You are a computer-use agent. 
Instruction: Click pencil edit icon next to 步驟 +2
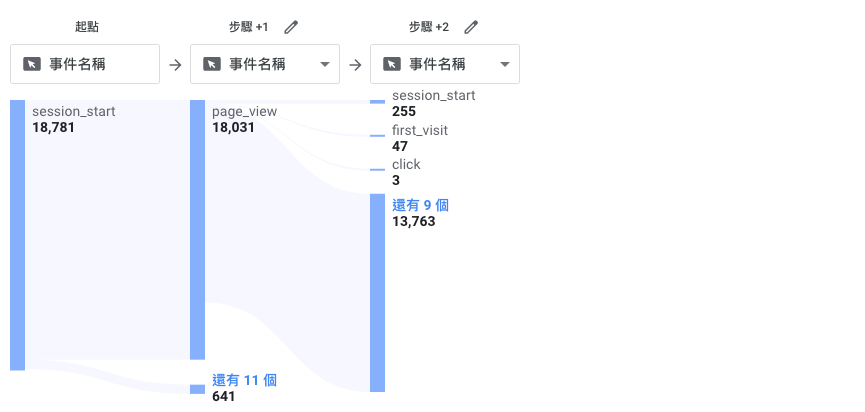(x=471, y=27)
